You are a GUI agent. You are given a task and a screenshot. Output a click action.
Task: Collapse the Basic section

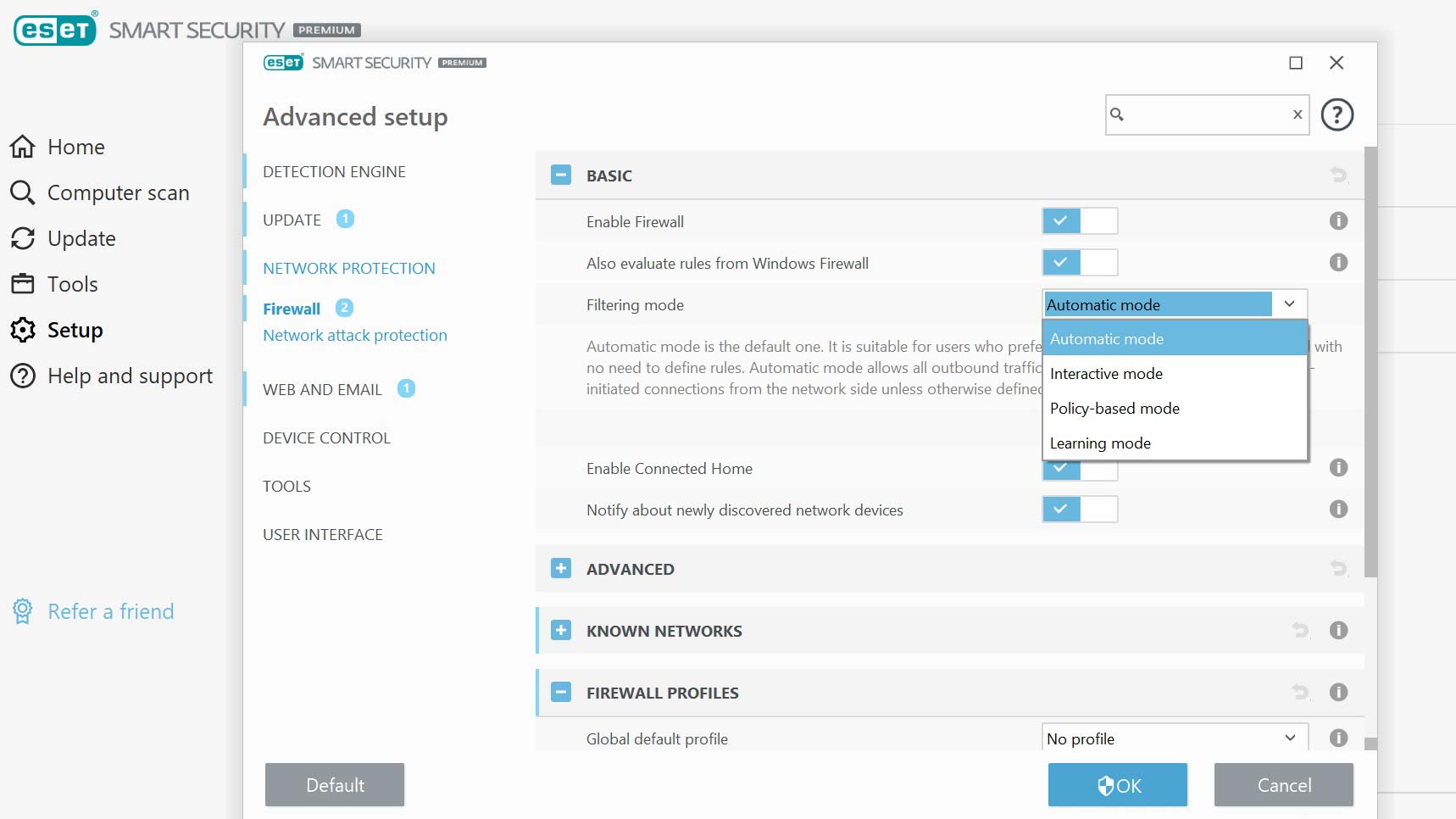[561, 175]
